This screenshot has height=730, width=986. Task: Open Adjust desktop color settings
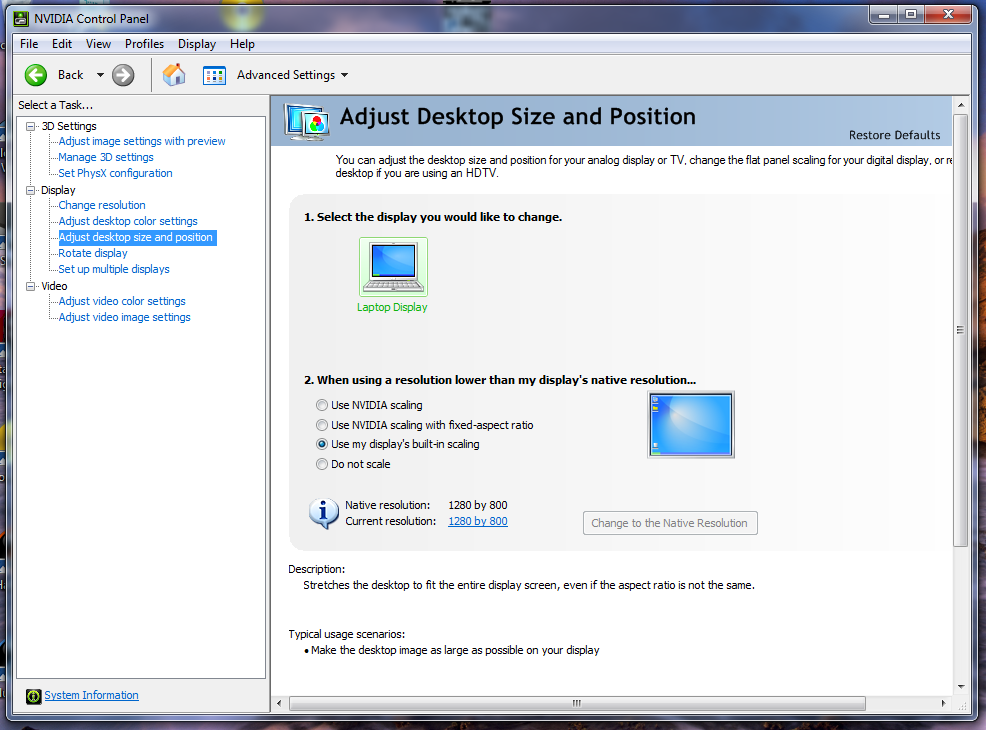click(x=128, y=221)
